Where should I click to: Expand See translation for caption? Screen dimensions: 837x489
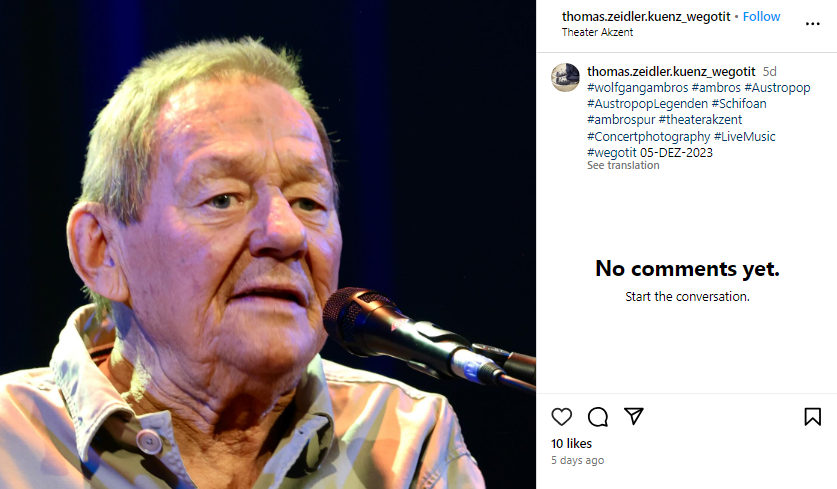(623, 165)
